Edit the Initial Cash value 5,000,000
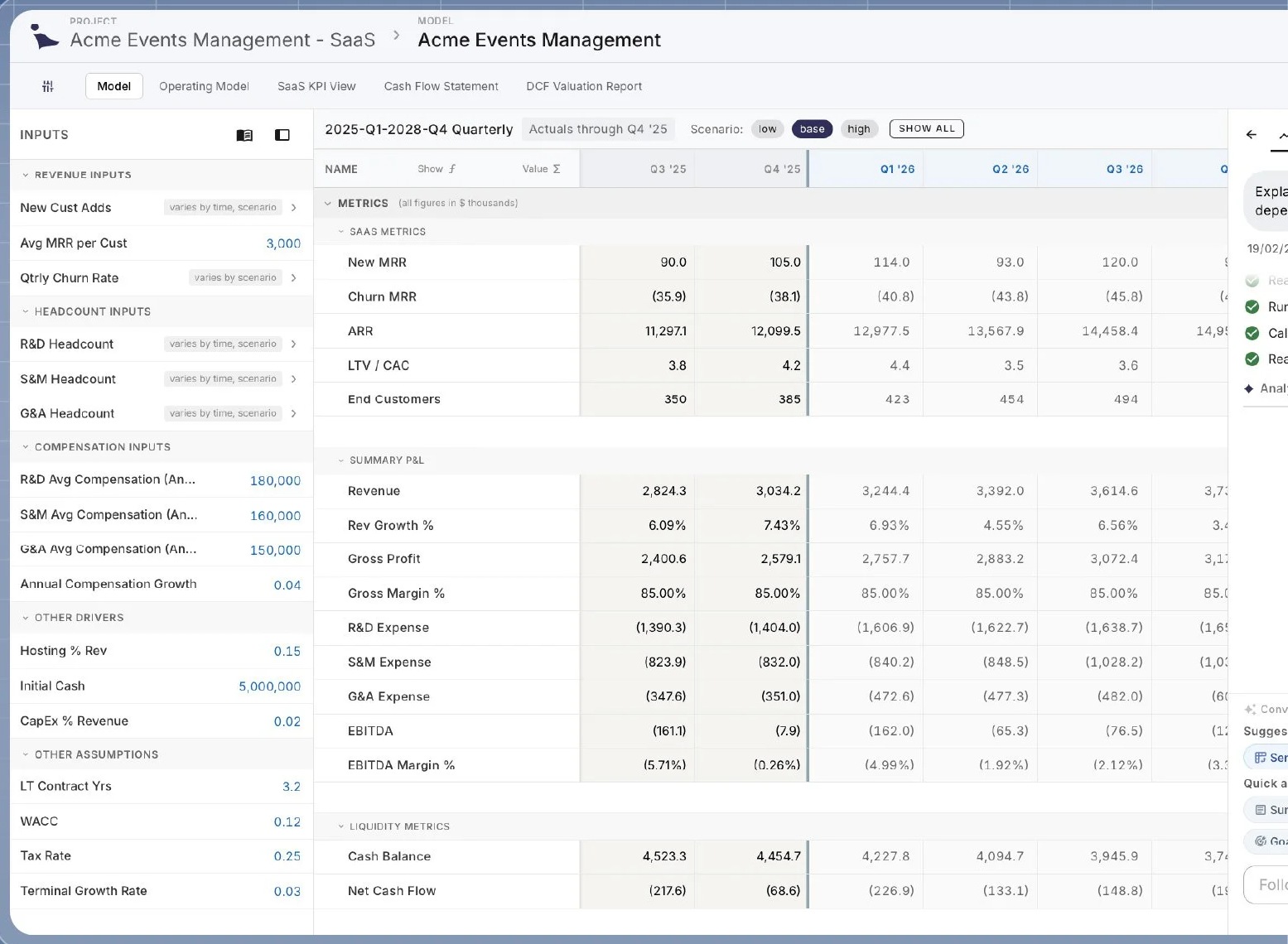This screenshot has width=1288, height=944. click(270, 686)
